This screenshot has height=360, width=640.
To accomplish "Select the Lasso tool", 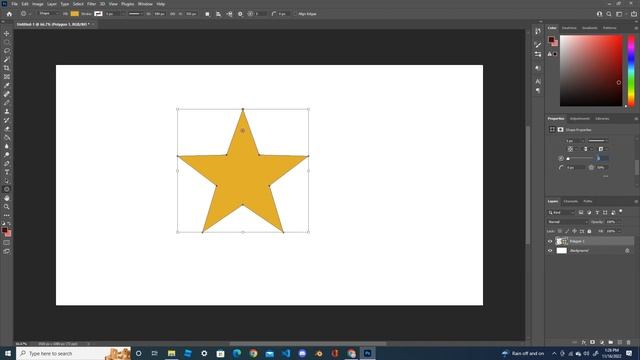I will (x=7, y=51).
